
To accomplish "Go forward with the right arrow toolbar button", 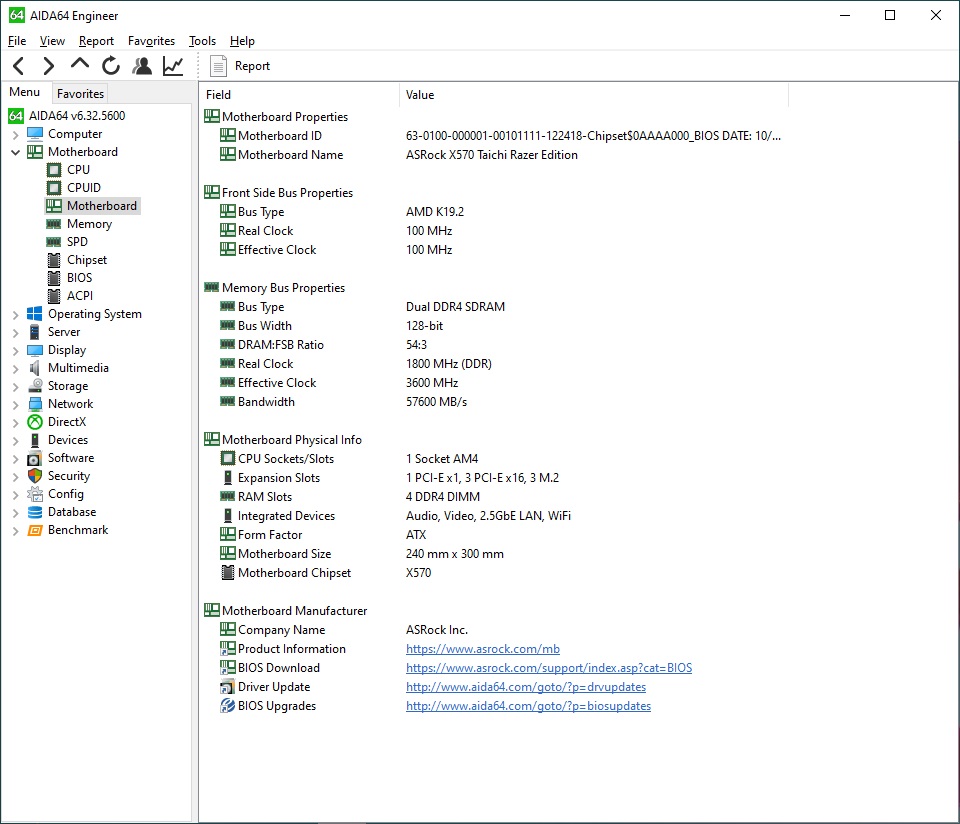I will coord(49,66).
